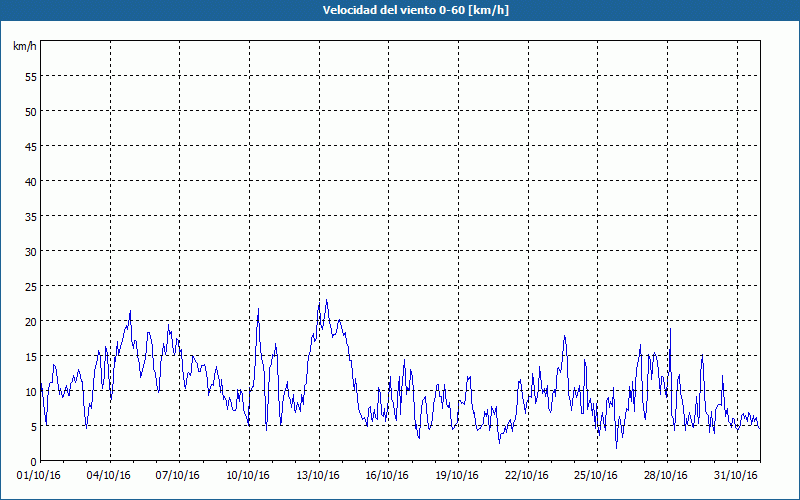Screen dimensions: 800x500
Task: Click the y-axis value 45
Action: tap(31, 146)
